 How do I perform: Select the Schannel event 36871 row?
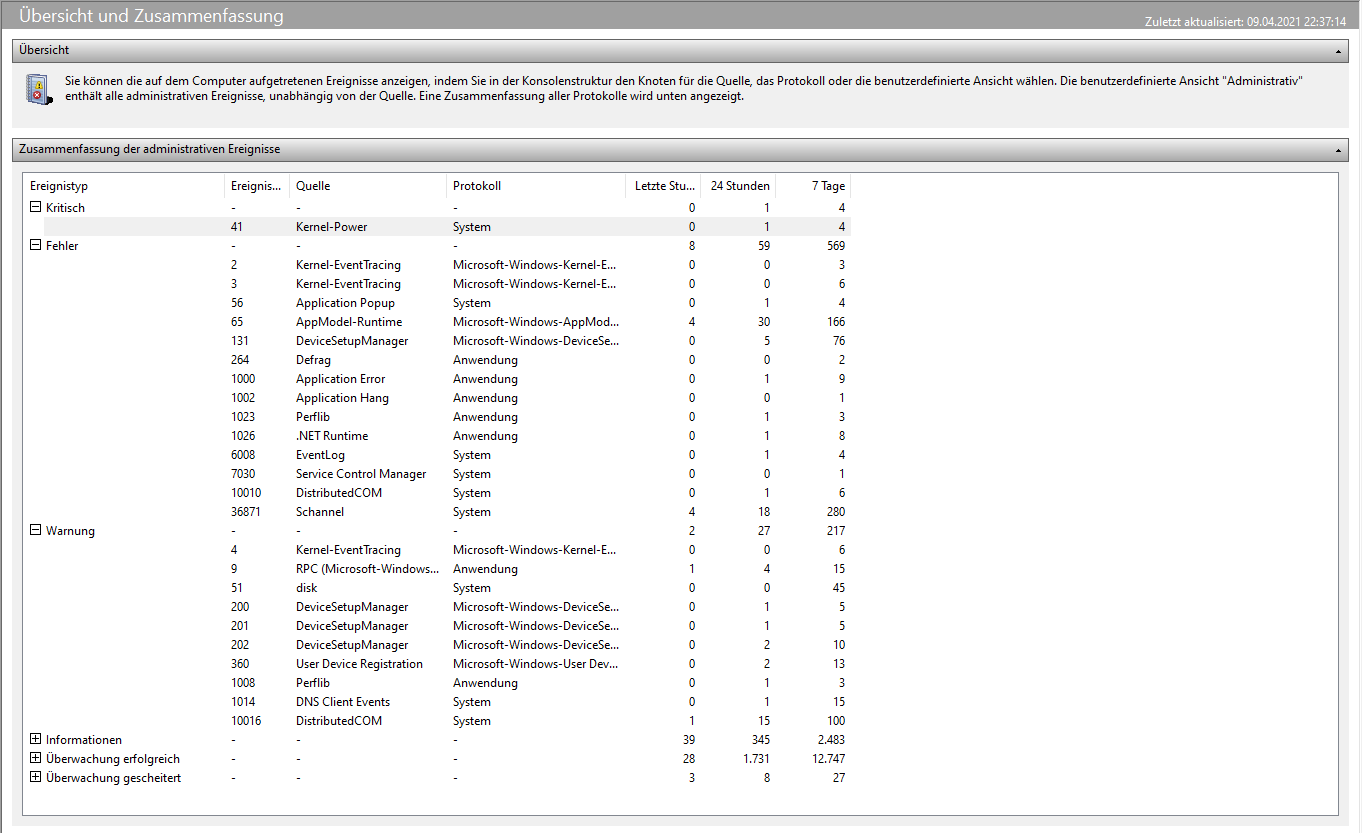point(447,512)
